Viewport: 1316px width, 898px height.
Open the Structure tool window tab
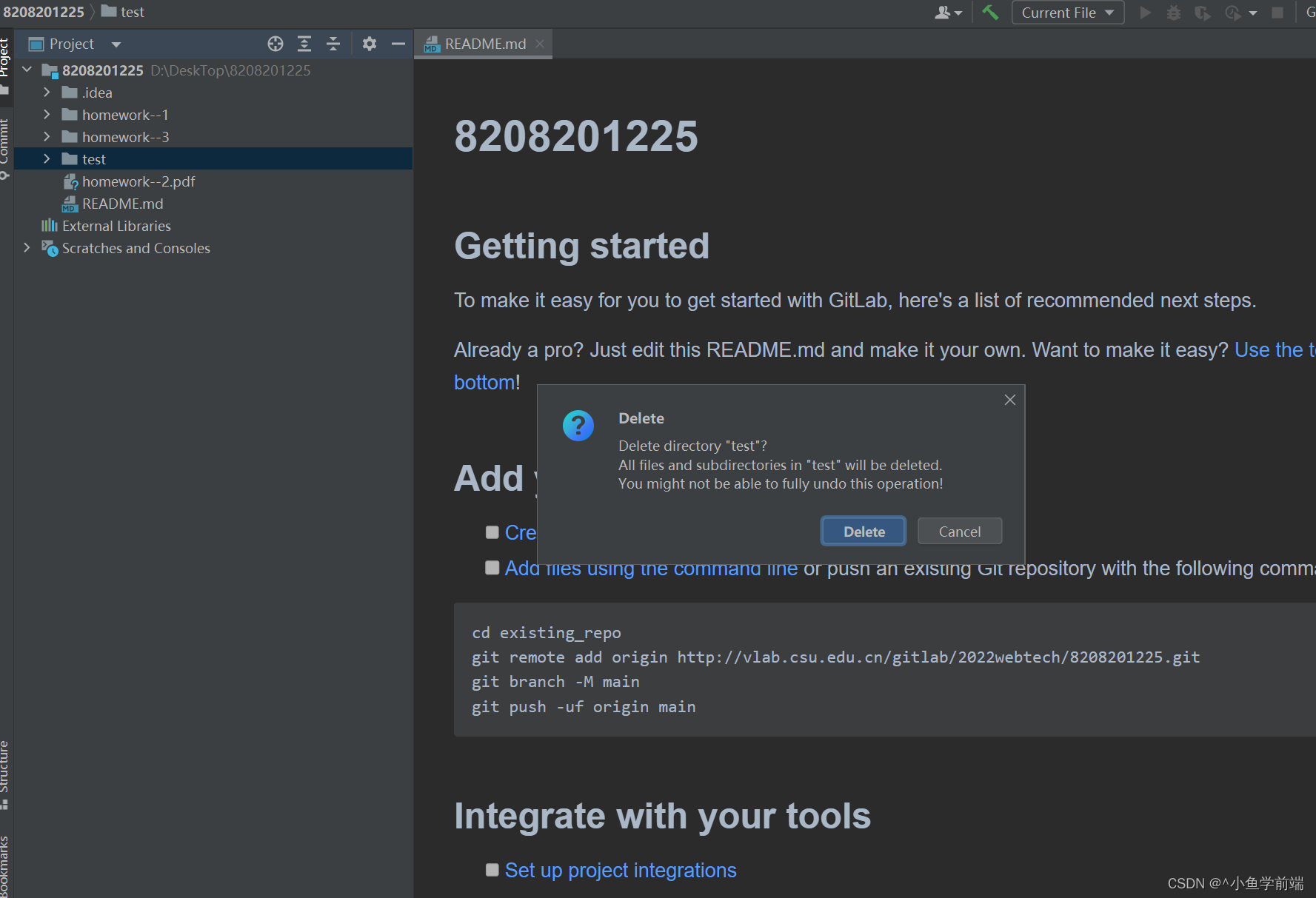tap(6, 774)
